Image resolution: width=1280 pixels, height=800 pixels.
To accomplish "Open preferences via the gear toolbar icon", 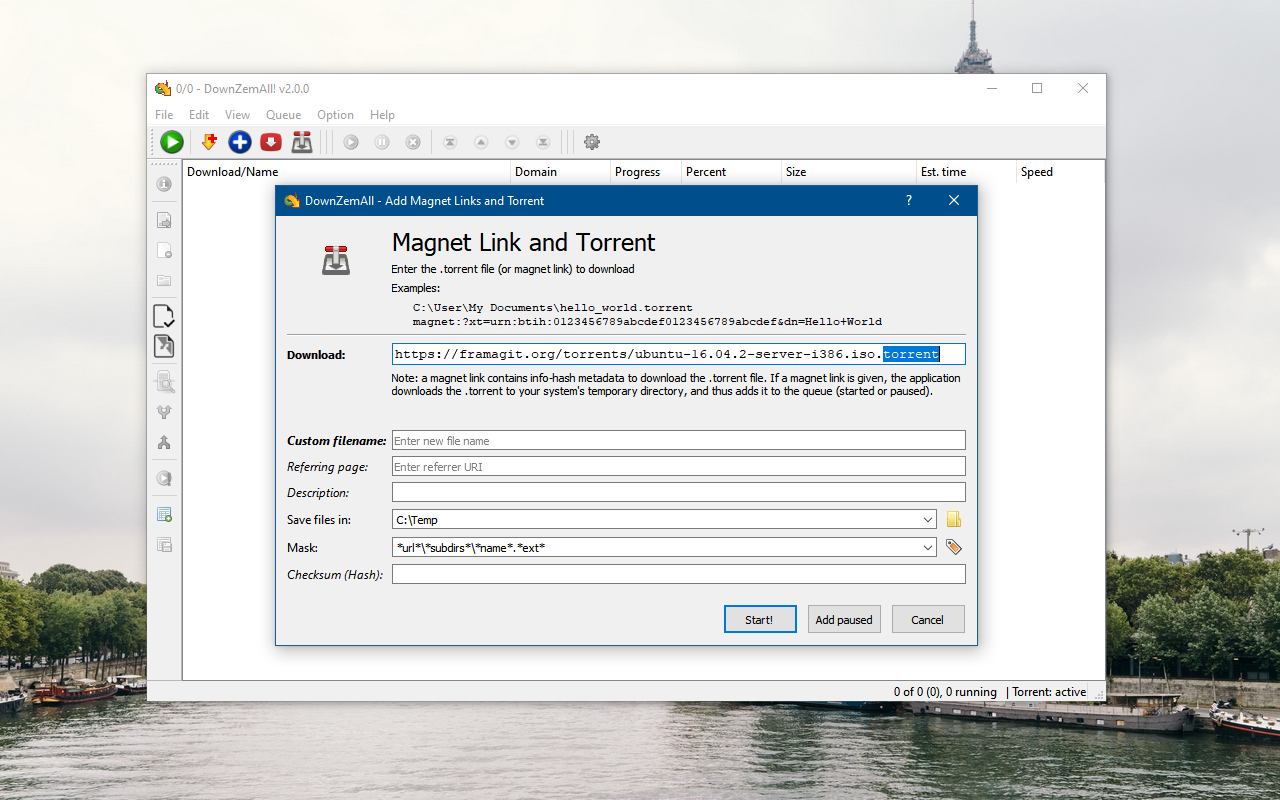I will [x=592, y=142].
